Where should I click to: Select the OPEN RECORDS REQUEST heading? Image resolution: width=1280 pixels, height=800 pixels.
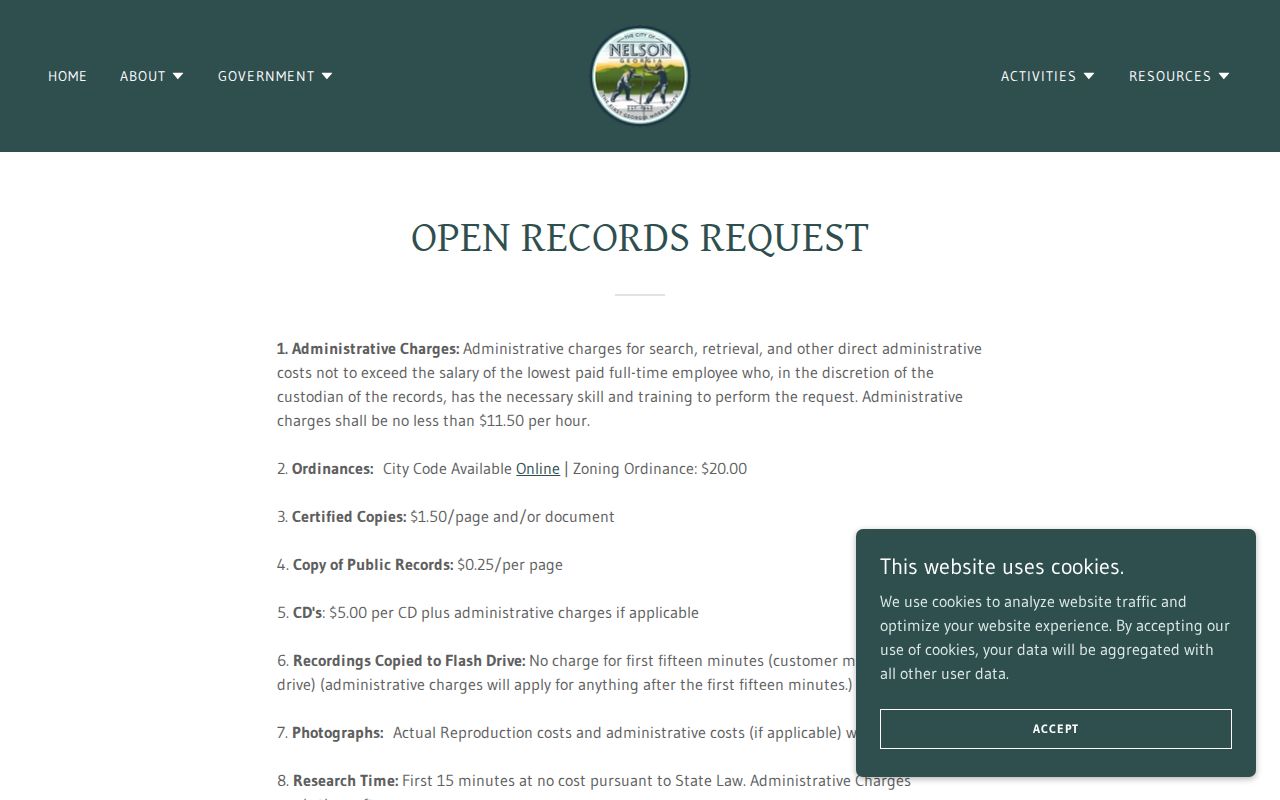tap(640, 238)
